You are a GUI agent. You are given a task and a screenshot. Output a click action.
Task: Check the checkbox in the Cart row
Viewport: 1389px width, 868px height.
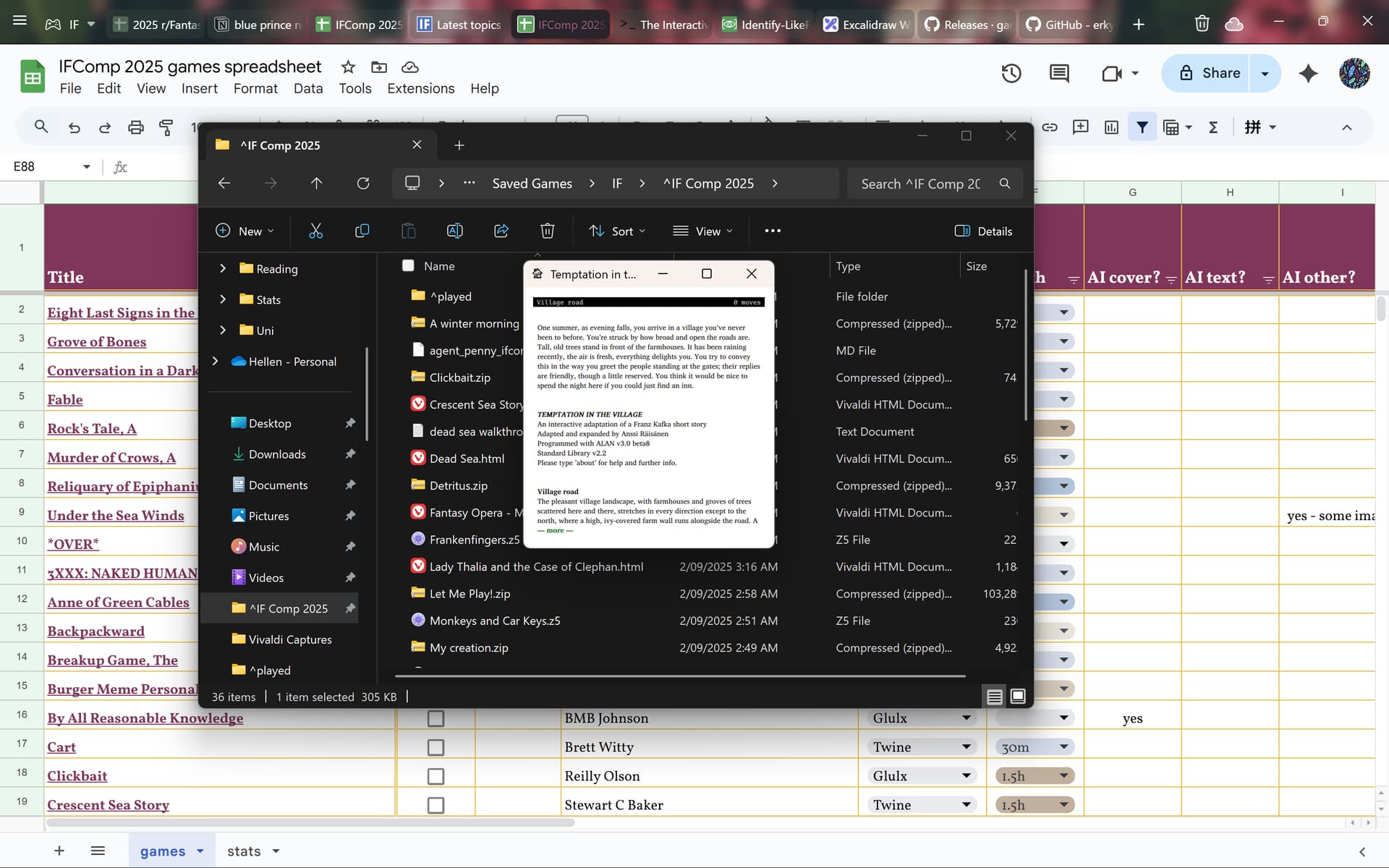(436, 747)
